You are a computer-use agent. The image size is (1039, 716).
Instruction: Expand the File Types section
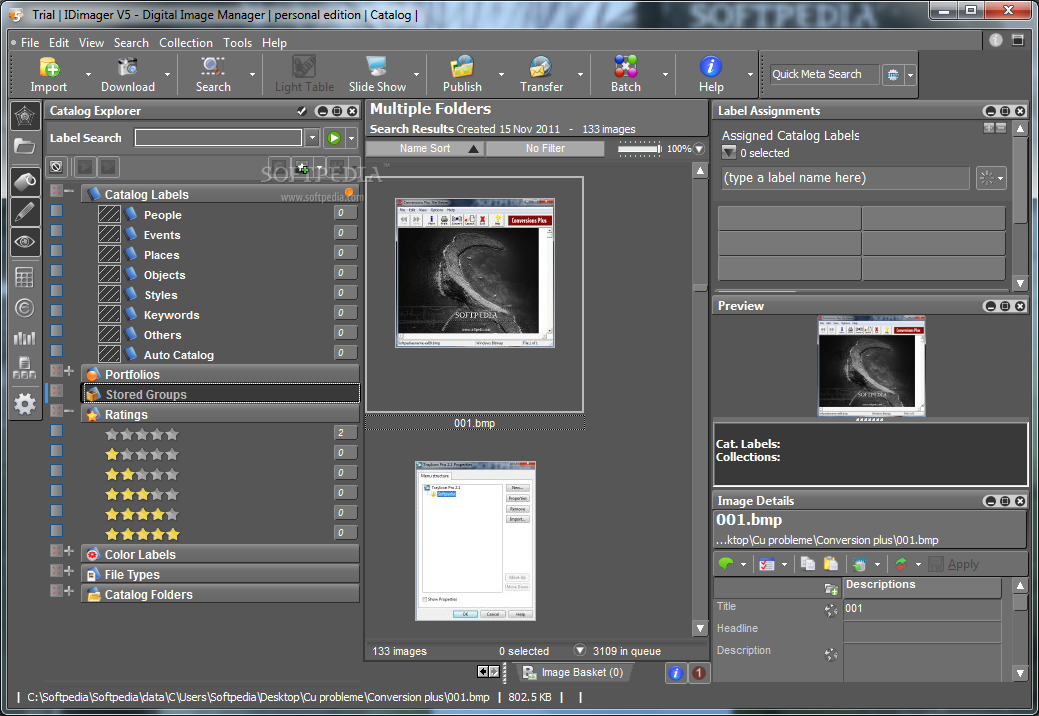(70, 570)
